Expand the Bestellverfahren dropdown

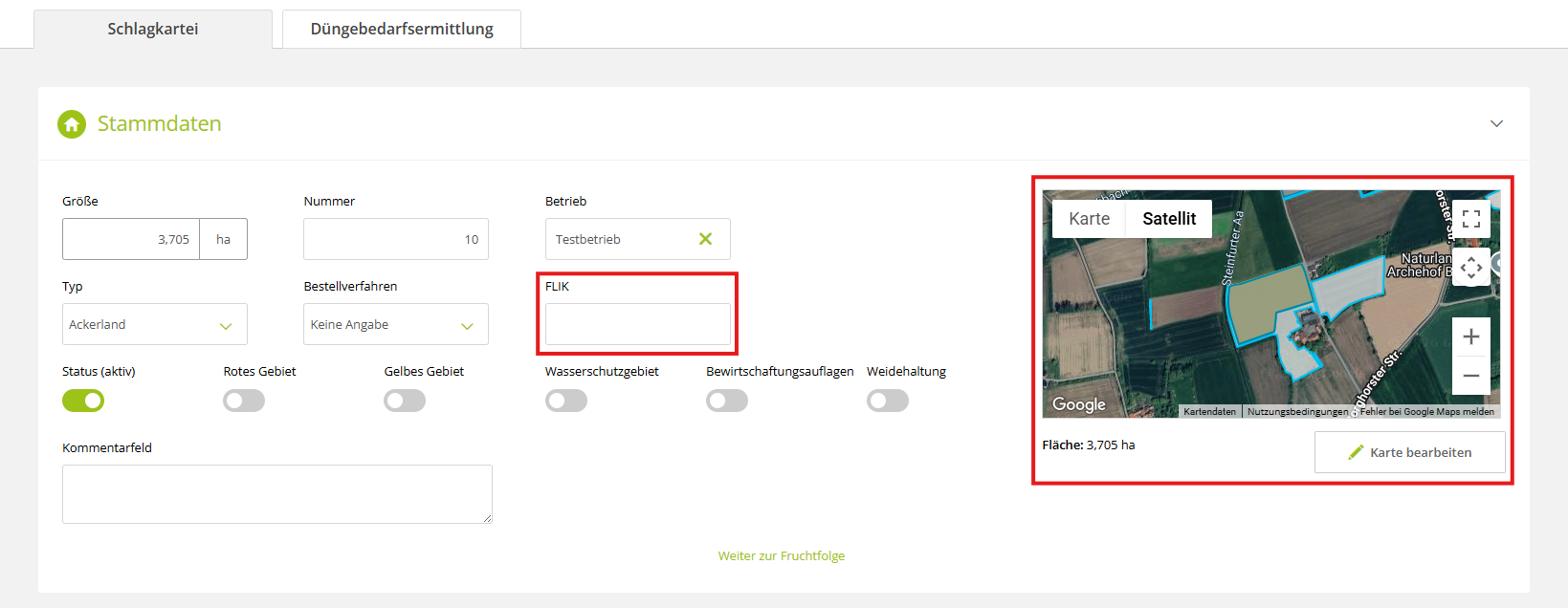click(x=395, y=325)
